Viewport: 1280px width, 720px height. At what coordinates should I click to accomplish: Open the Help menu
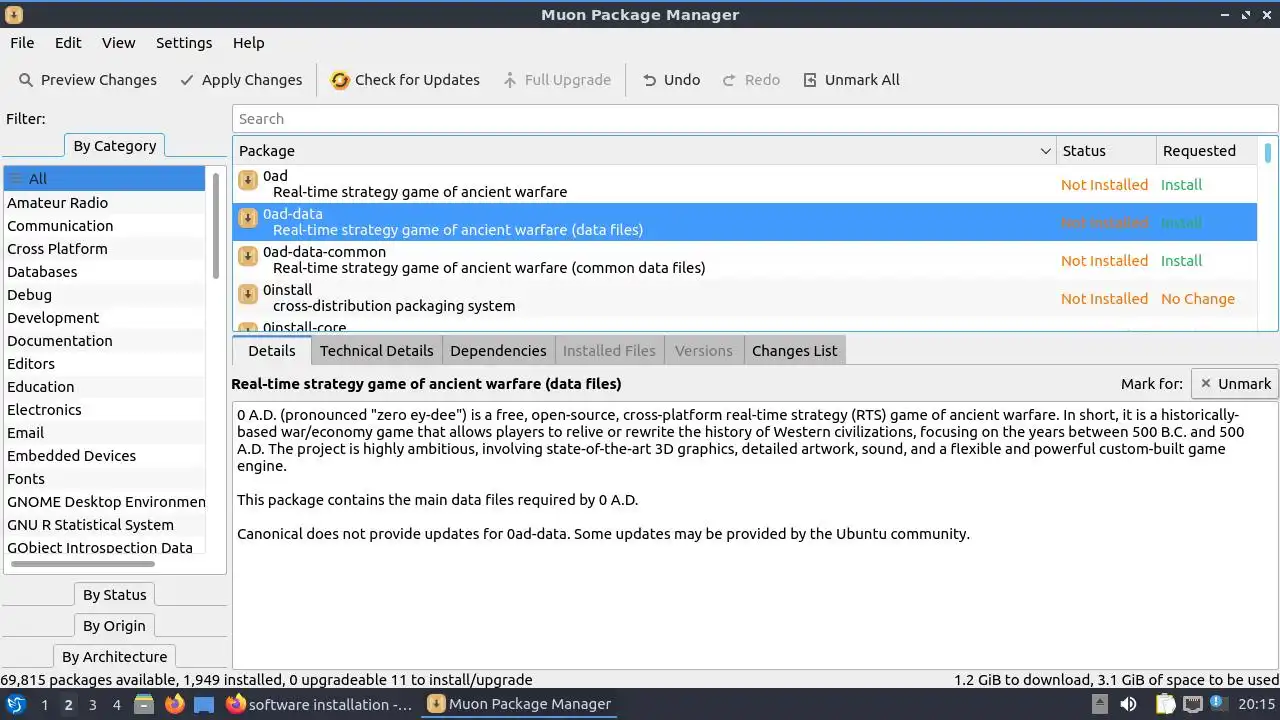pos(249,43)
